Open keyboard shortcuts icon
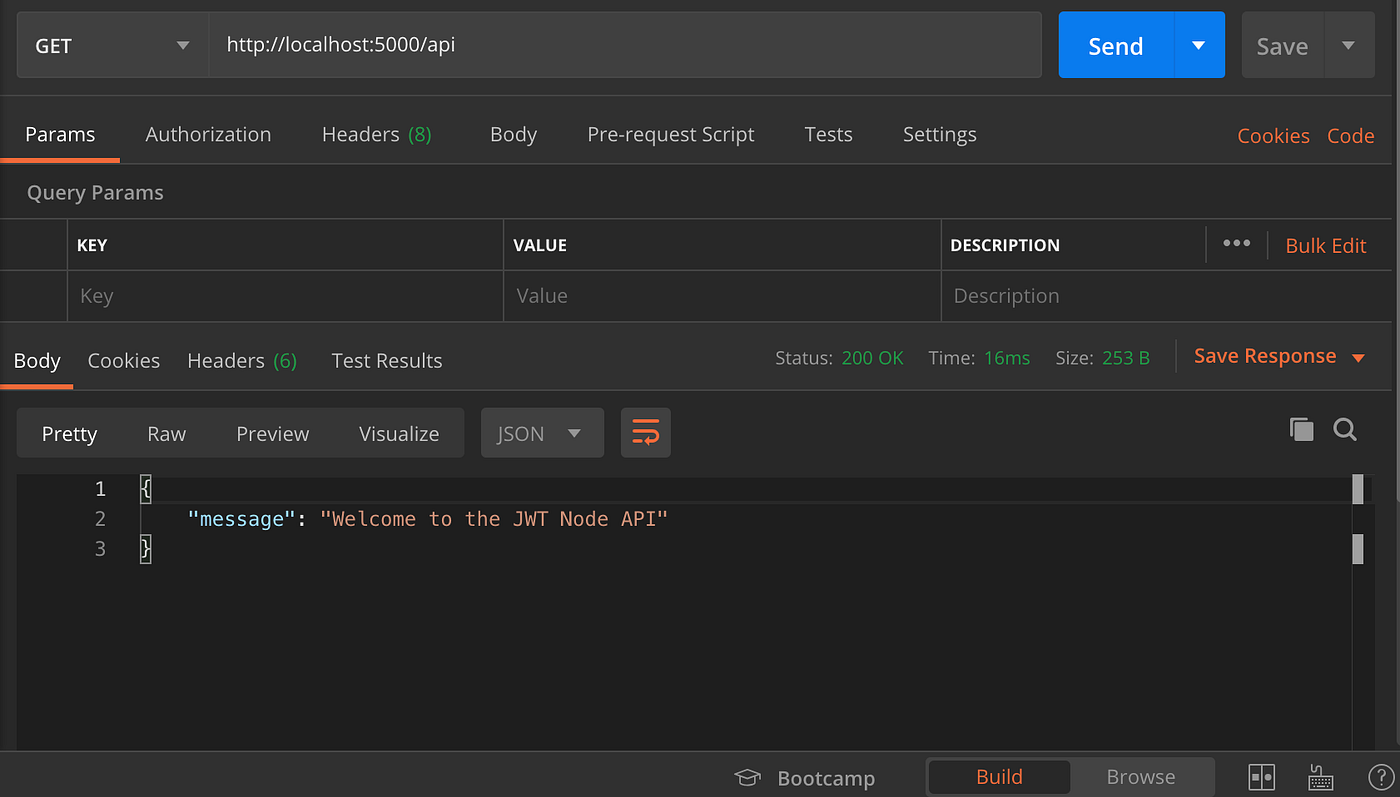This screenshot has height=797, width=1400. tap(1321, 777)
